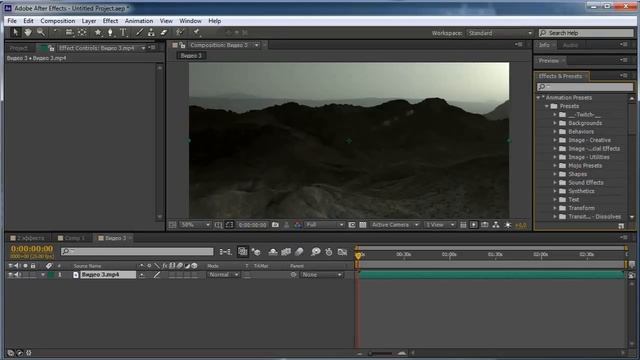Open the Parent None dropdown
640x360 pixels.
(x=322, y=275)
